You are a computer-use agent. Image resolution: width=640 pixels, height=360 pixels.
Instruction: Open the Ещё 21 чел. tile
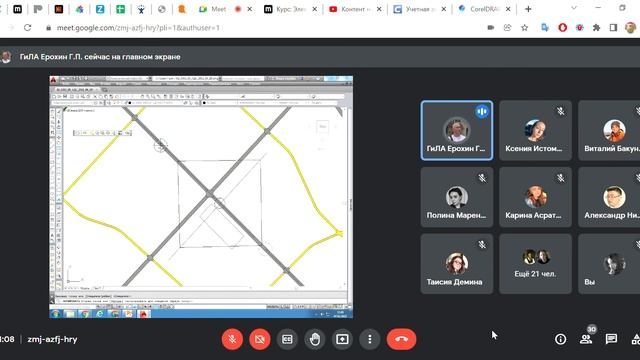(535, 264)
